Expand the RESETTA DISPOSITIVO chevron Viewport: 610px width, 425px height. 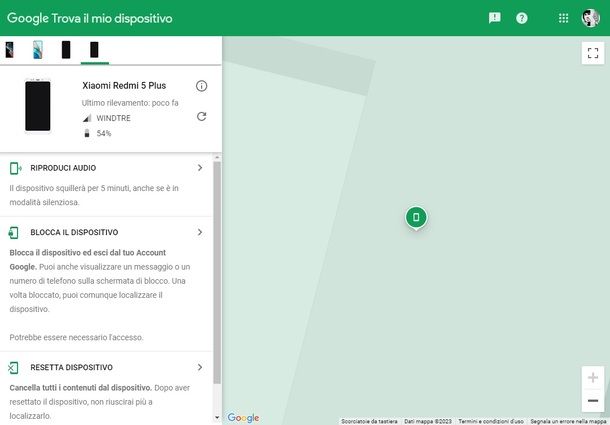[x=200, y=367]
